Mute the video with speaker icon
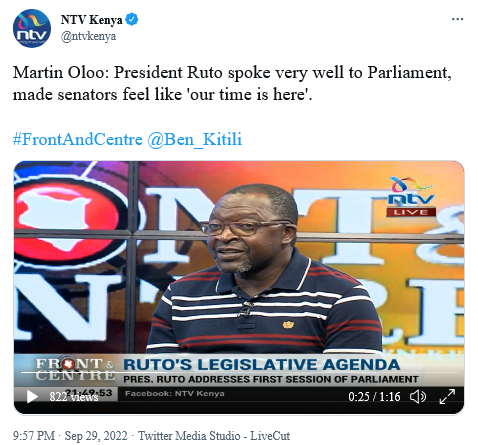 pos(418,397)
